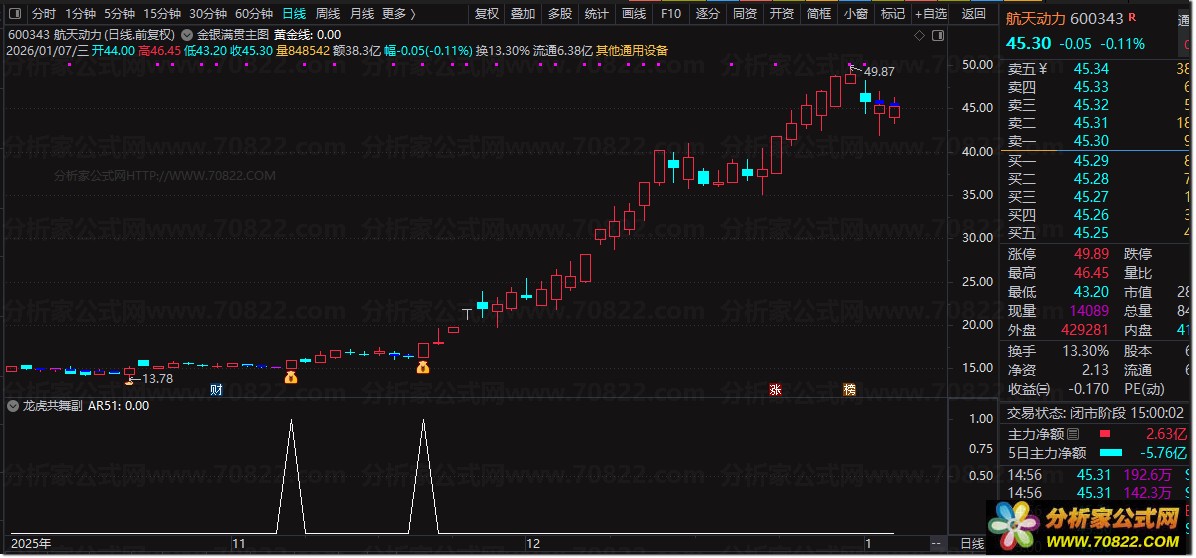Viewport: 1196px width, 558px height.
Task: Click the 买五 price 45.25
Action: coord(1091,232)
